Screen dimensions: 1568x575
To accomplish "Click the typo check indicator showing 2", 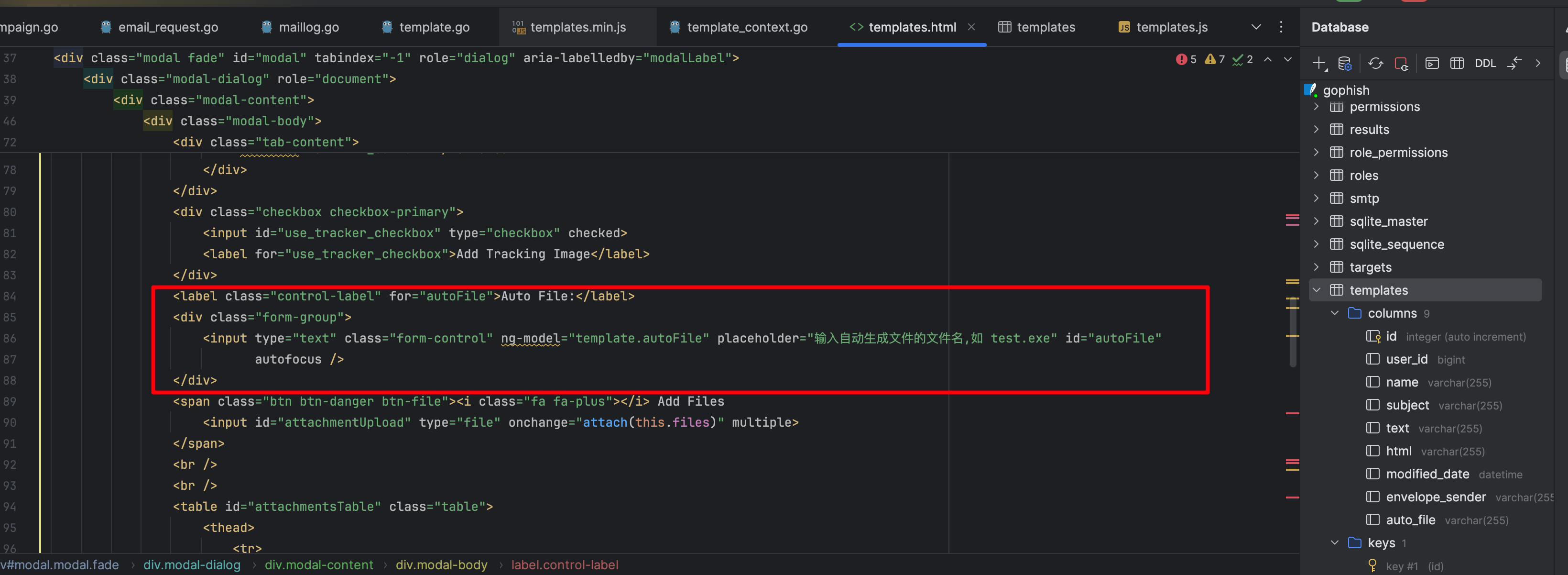I will point(1242,59).
